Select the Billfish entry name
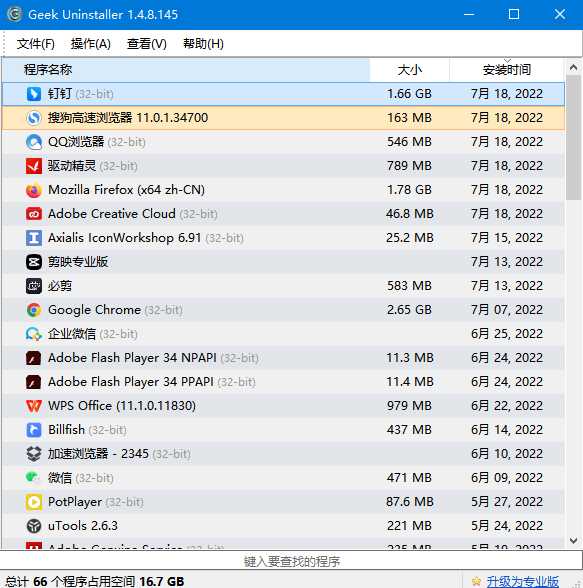 [66, 430]
